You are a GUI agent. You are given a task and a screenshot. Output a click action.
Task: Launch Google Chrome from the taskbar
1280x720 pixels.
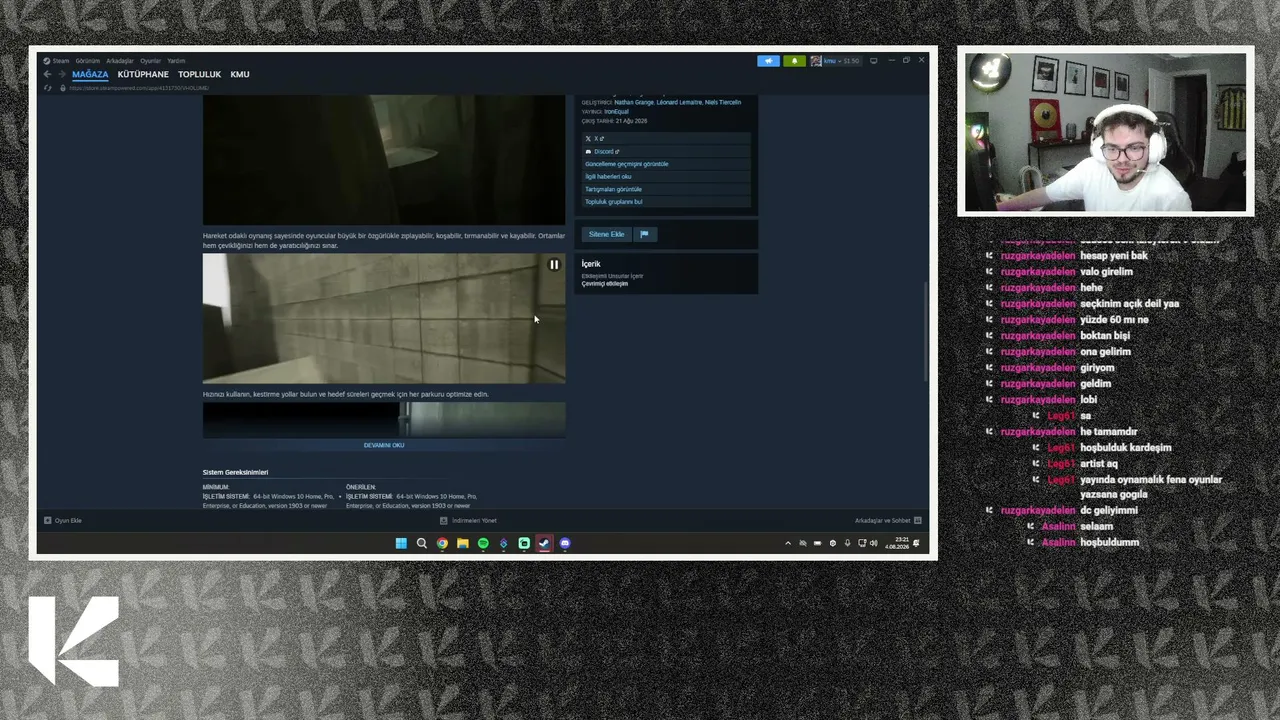coord(442,543)
